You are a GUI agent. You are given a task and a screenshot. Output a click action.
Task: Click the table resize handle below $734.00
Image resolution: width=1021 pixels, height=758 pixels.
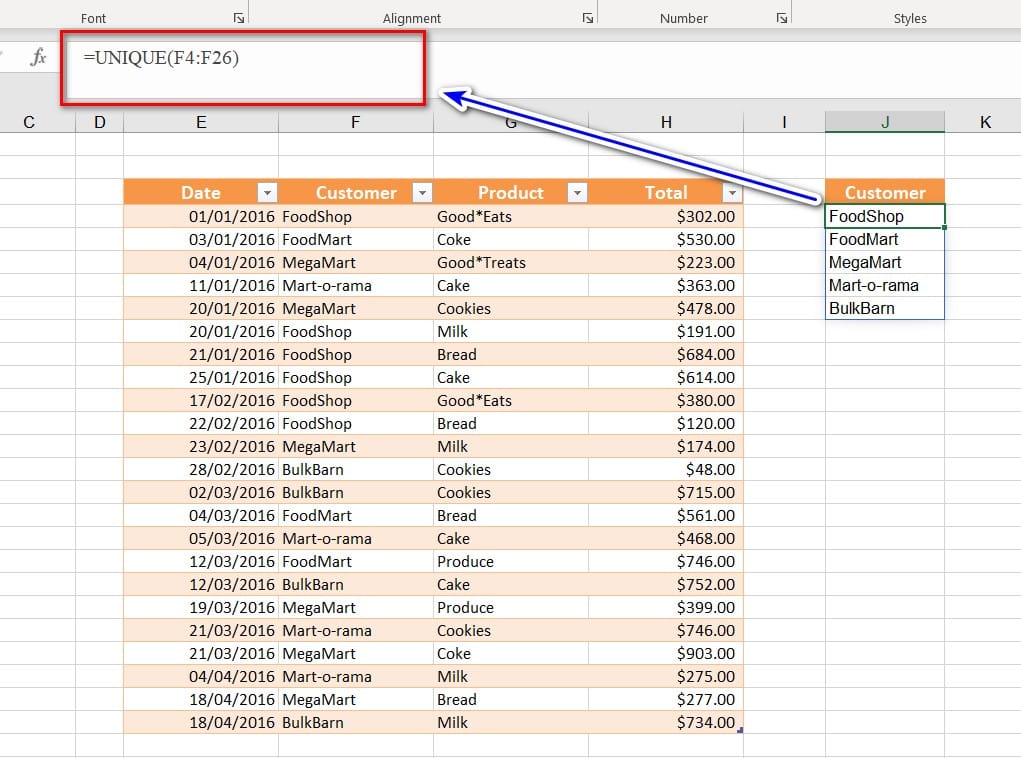739,731
